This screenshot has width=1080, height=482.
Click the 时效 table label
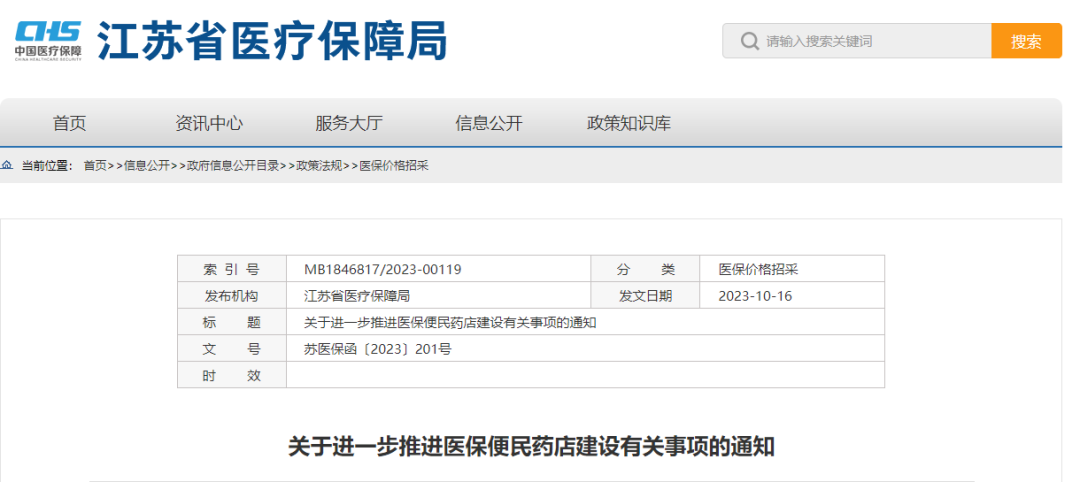(x=231, y=375)
